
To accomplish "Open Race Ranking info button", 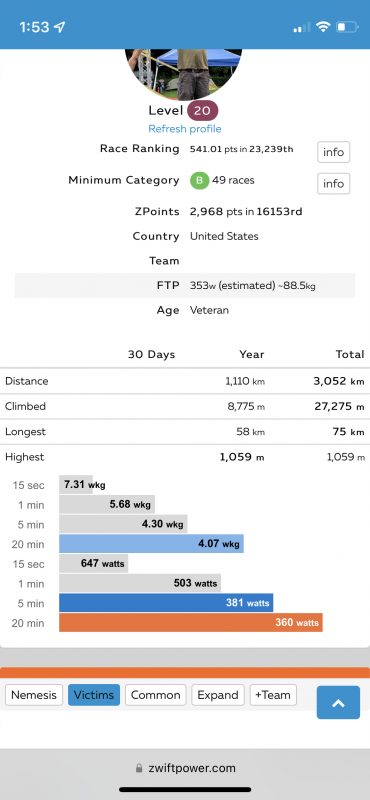I will click(x=334, y=152).
